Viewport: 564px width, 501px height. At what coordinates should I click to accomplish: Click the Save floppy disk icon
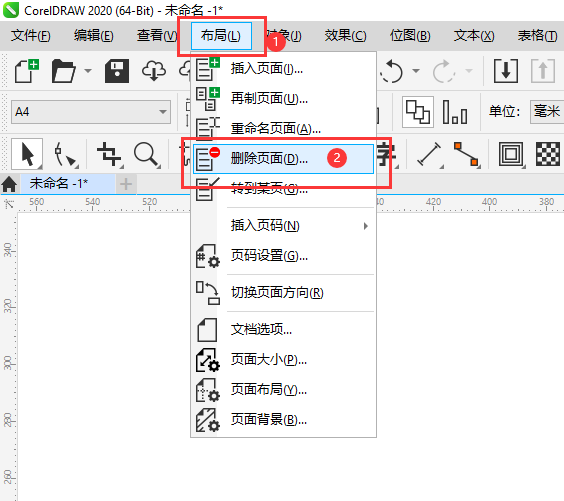(x=117, y=71)
